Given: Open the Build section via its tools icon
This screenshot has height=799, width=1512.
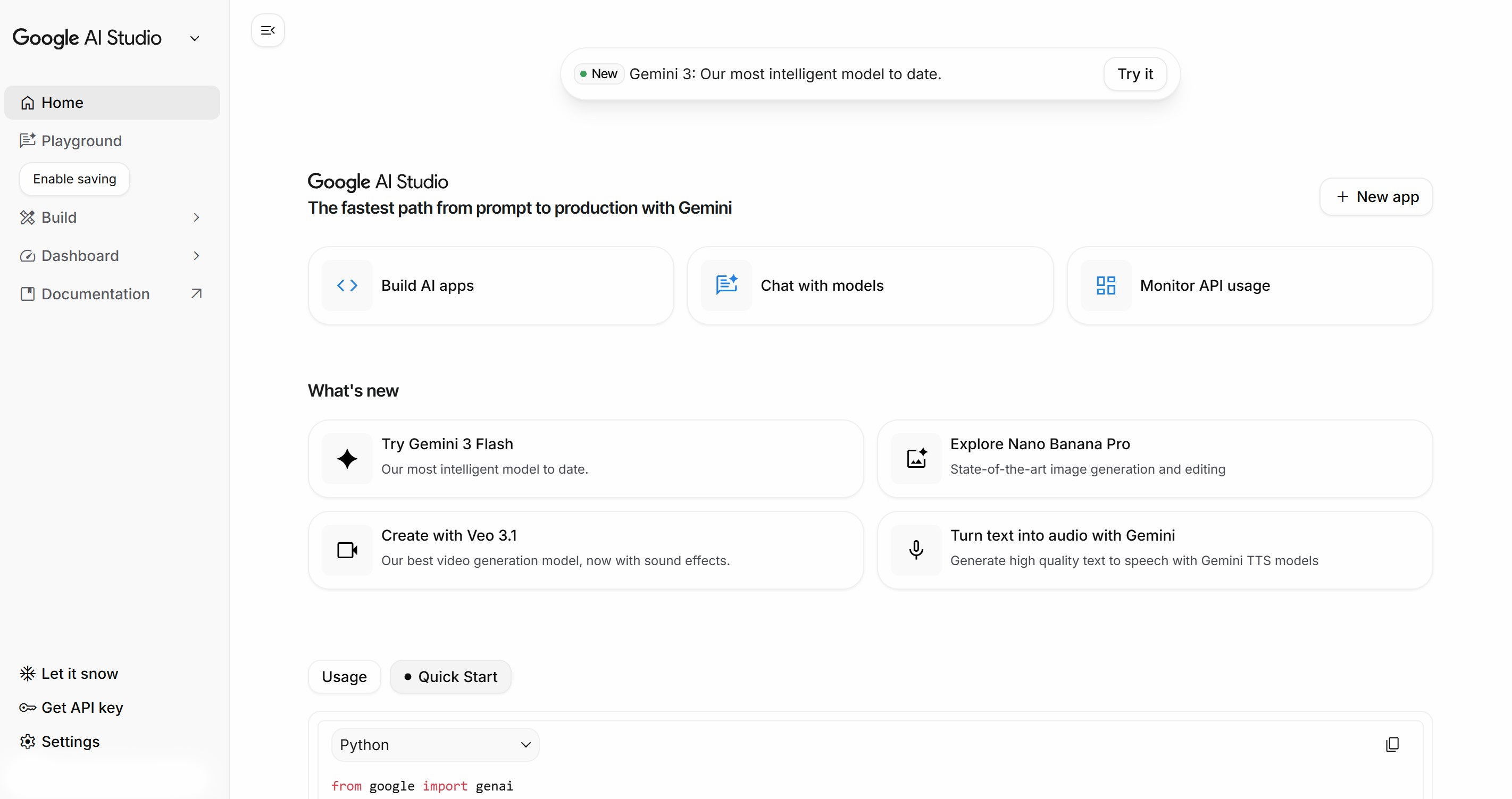Looking at the screenshot, I should click(28, 217).
